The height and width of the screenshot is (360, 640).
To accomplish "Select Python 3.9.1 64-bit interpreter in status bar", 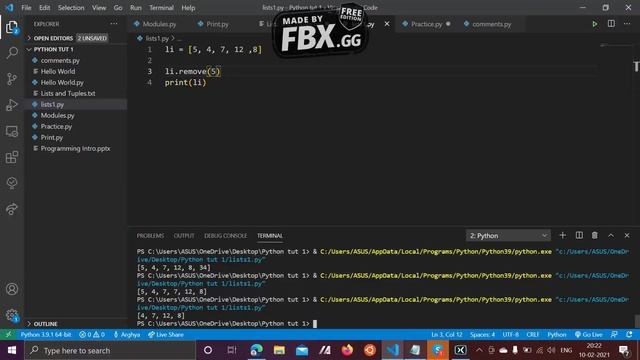I will (x=46, y=335).
